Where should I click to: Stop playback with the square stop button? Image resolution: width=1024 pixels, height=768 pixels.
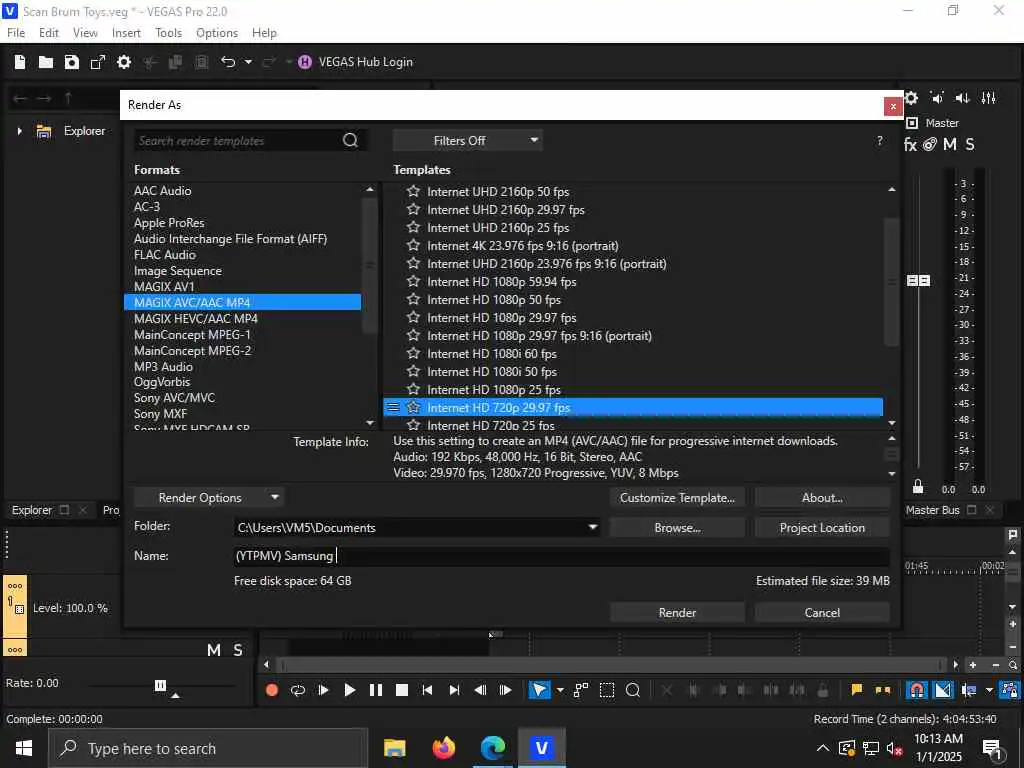click(x=402, y=690)
